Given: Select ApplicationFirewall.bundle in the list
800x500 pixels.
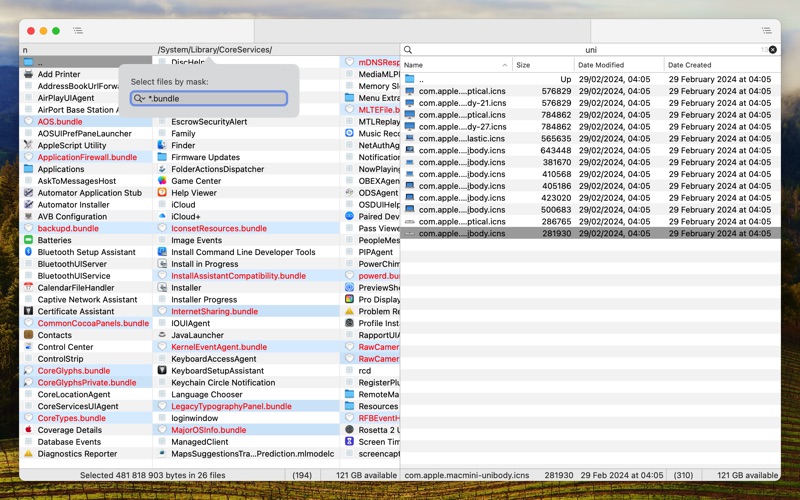Looking at the screenshot, I should pos(86,157).
